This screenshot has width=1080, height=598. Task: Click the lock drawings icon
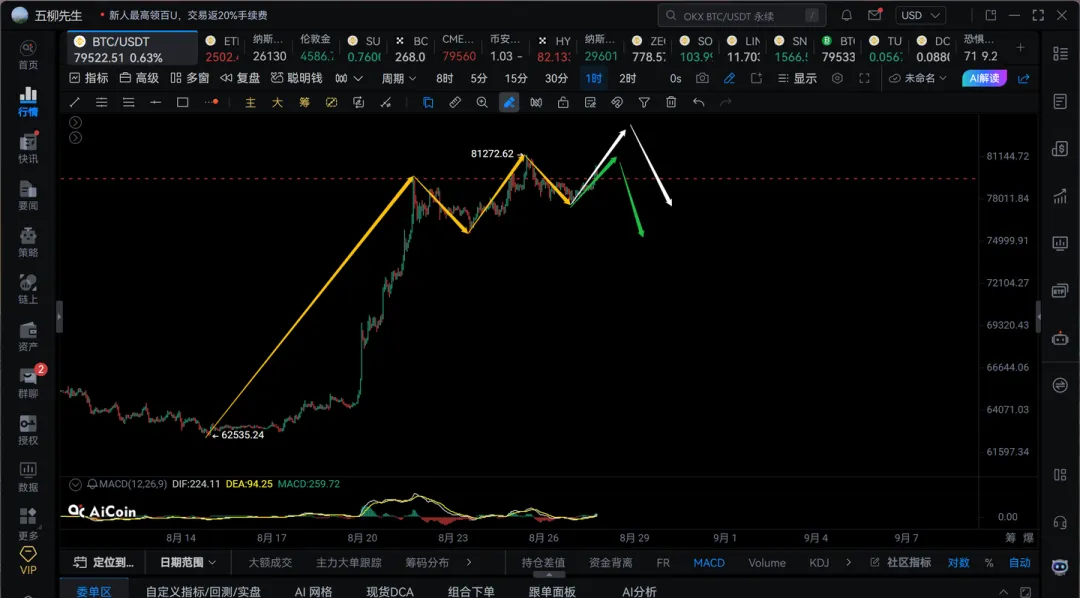(563, 103)
